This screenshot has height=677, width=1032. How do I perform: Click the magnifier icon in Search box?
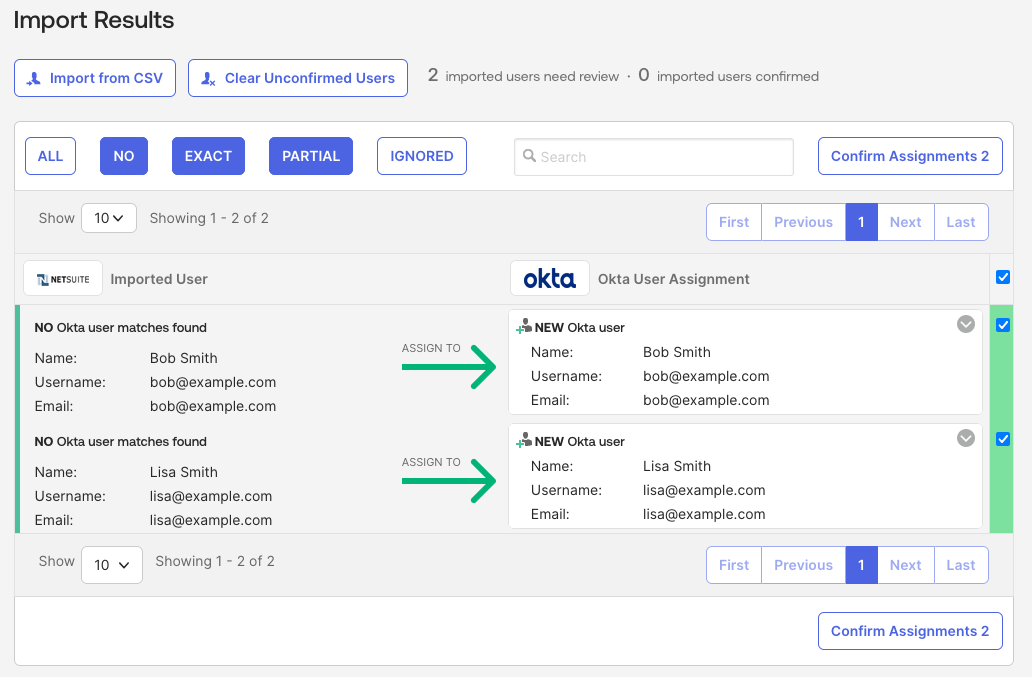[x=529, y=156]
